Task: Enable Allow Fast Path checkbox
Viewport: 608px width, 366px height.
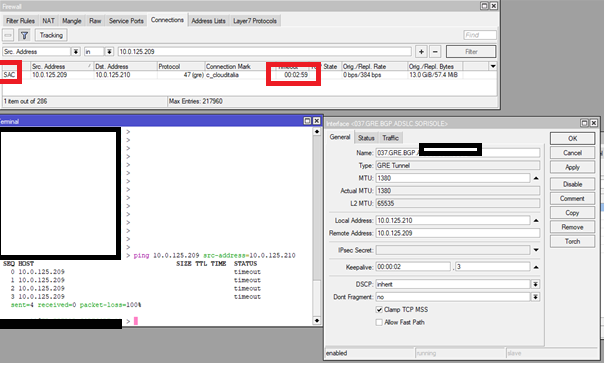Action: coord(379,322)
